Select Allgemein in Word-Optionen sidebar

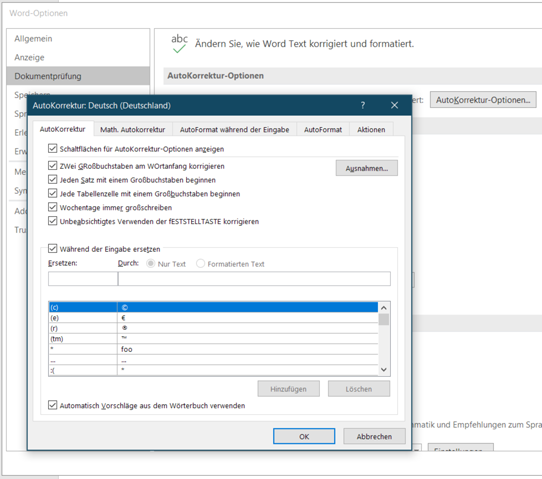pyautogui.click(x=78, y=39)
